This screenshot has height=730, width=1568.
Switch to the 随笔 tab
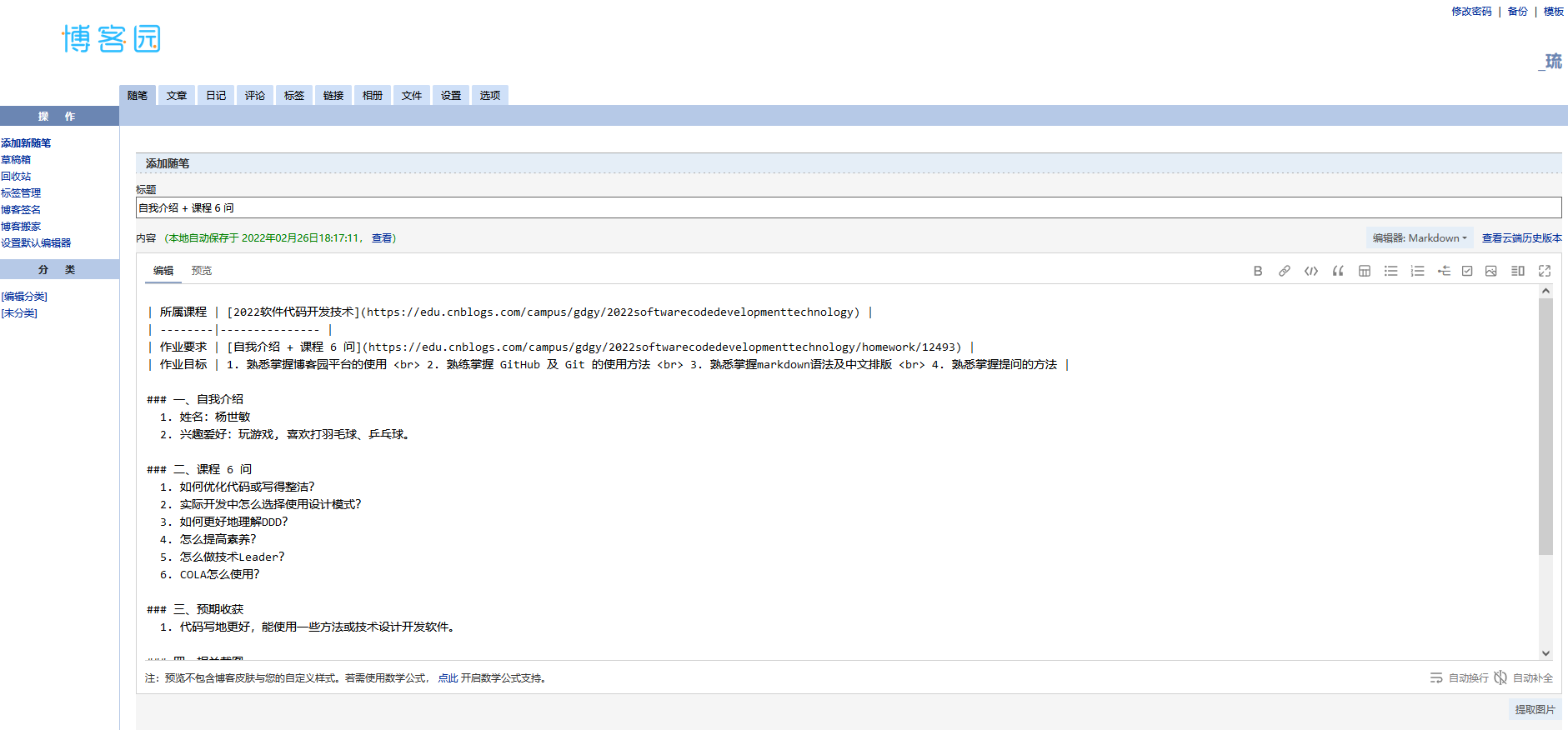coord(138,96)
